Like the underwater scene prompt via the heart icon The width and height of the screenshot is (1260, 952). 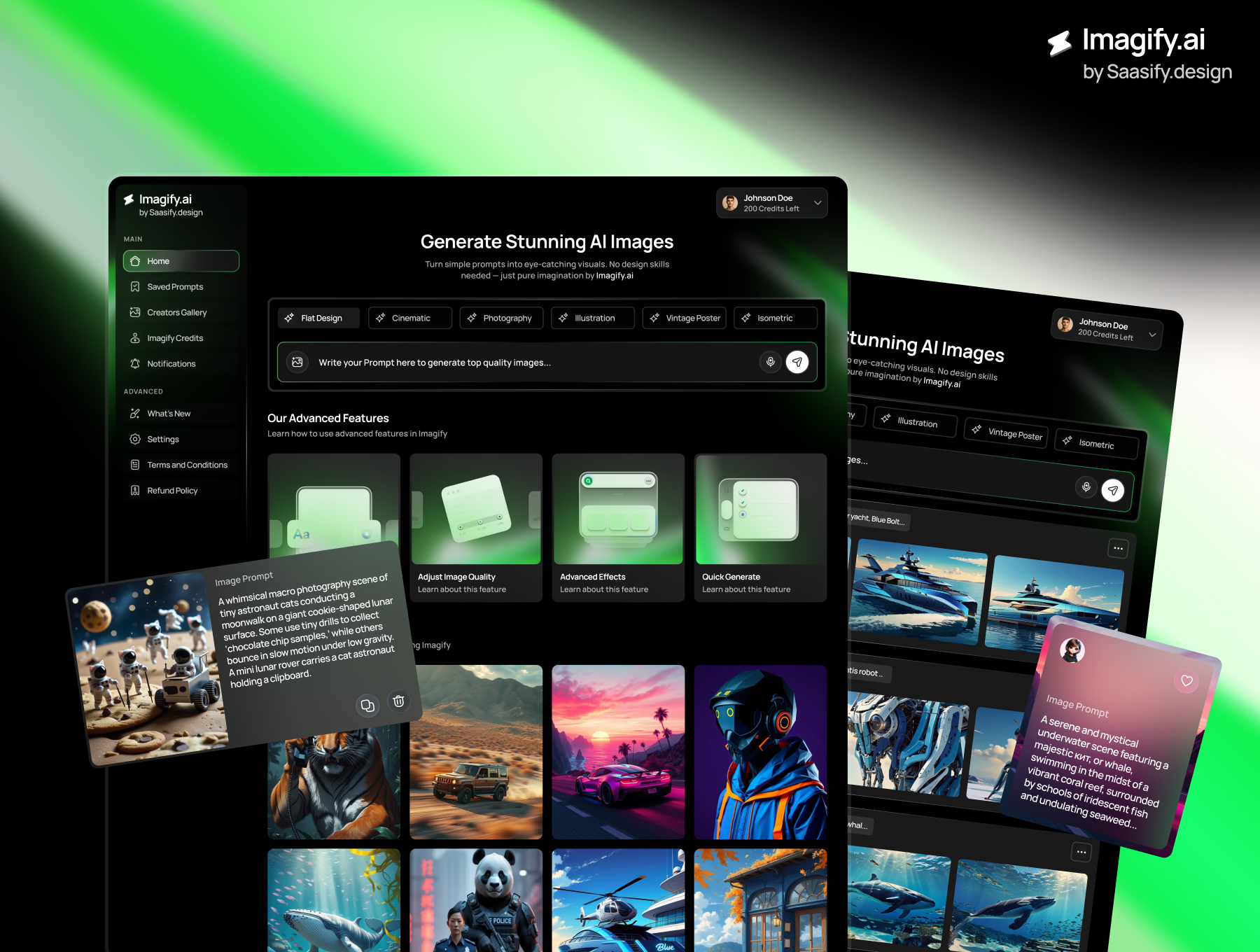tap(1187, 681)
